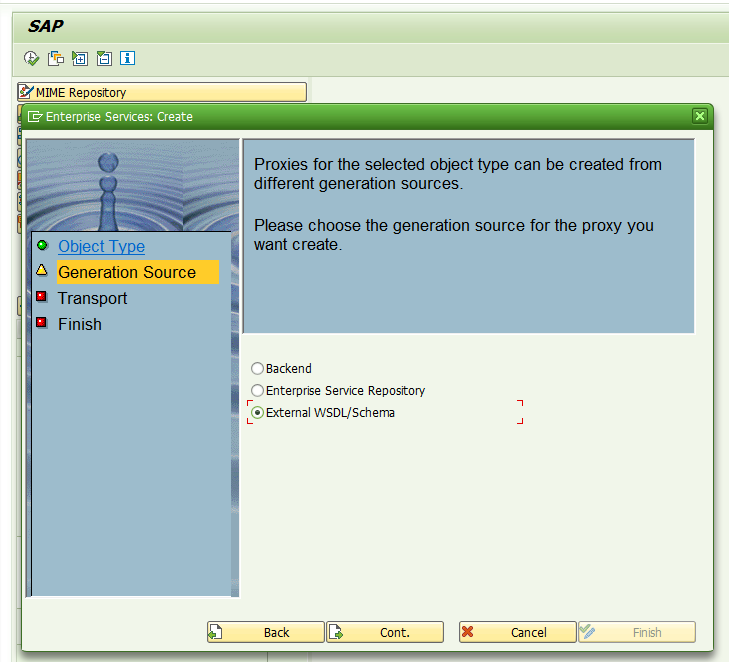729x662 pixels.
Task: Click the 'Proxies for the selected object type' text
Action: (380, 165)
